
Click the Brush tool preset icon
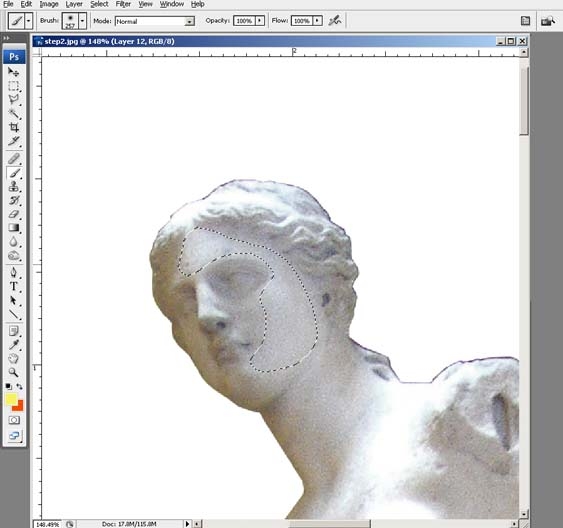(x=16, y=20)
